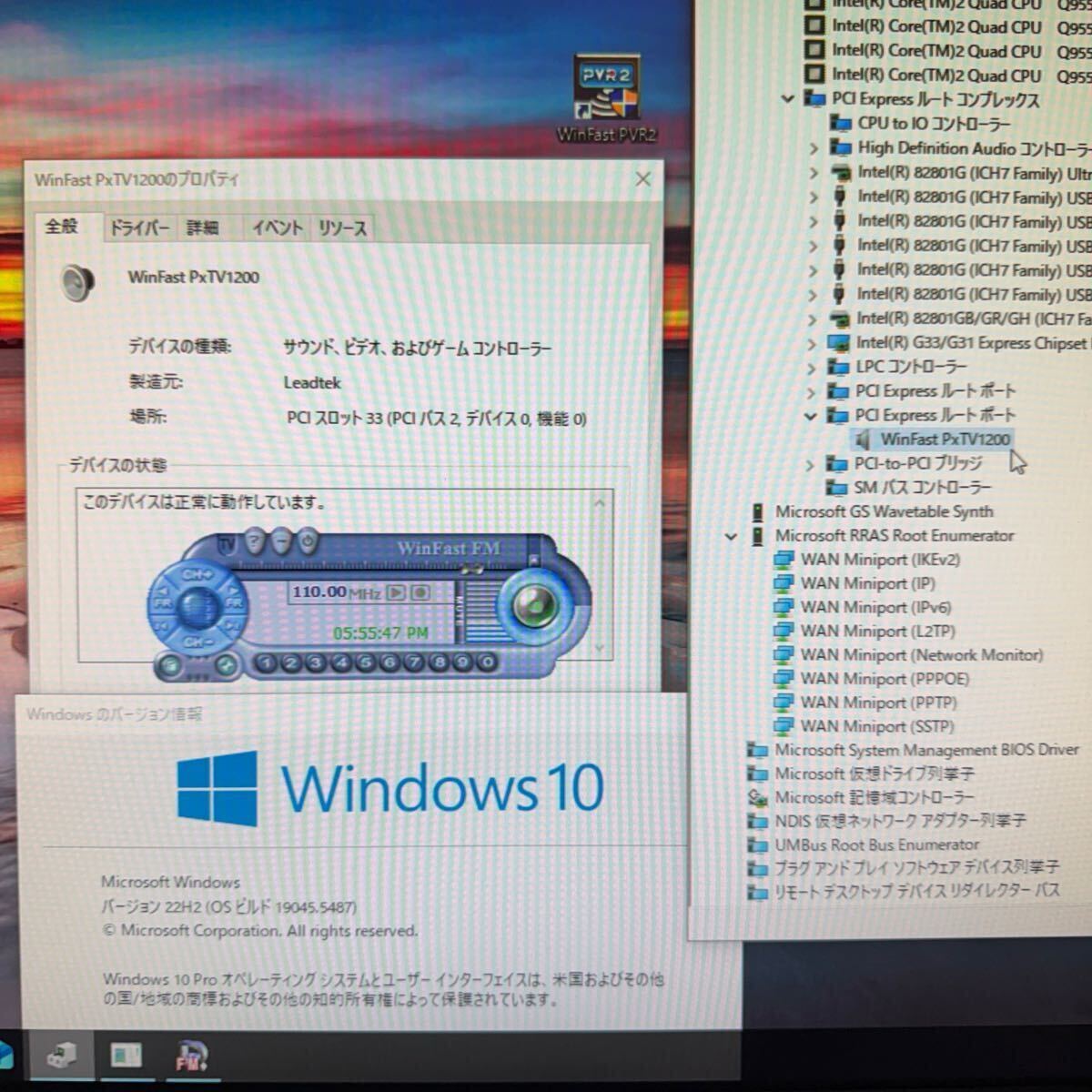Select preset station button 5
1092x1092 pixels.
pyautogui.click(x=364, y=663)
